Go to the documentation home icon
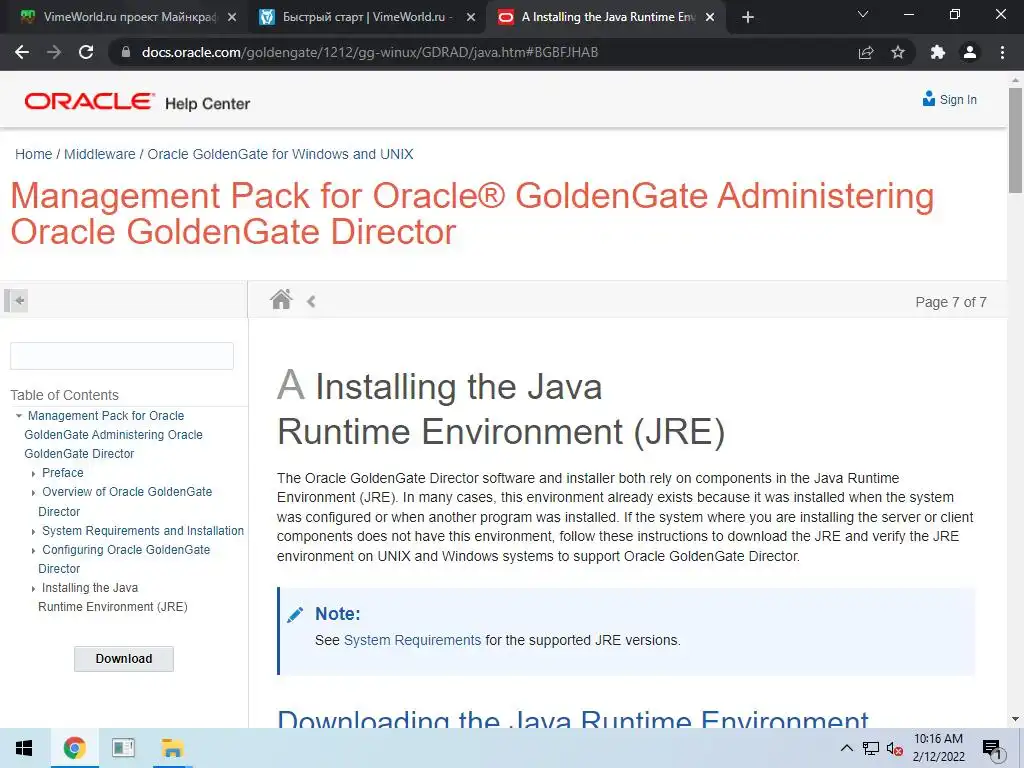1024x768 pixels. click(x=281, y=300)
